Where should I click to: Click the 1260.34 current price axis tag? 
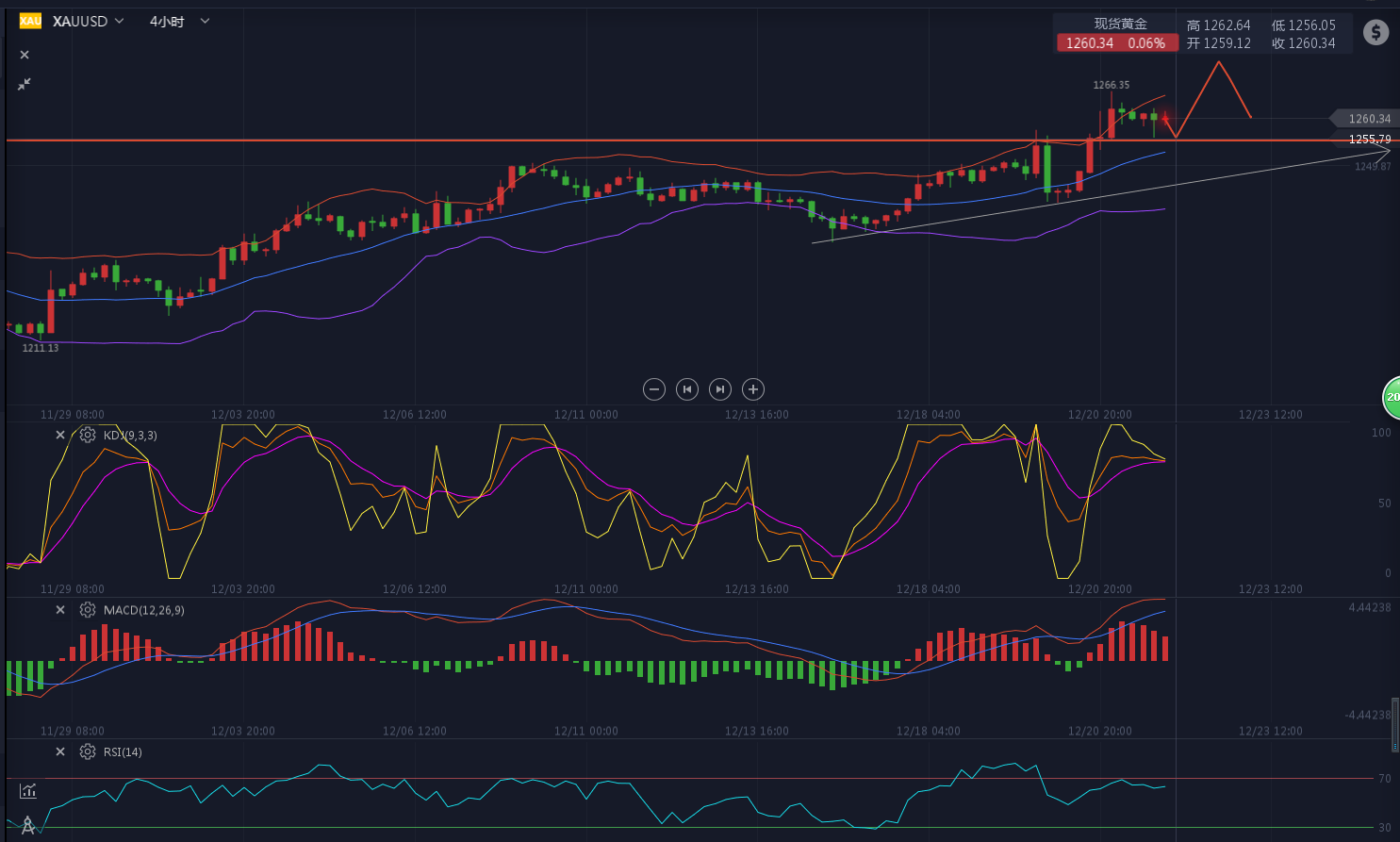(1363, 119)
